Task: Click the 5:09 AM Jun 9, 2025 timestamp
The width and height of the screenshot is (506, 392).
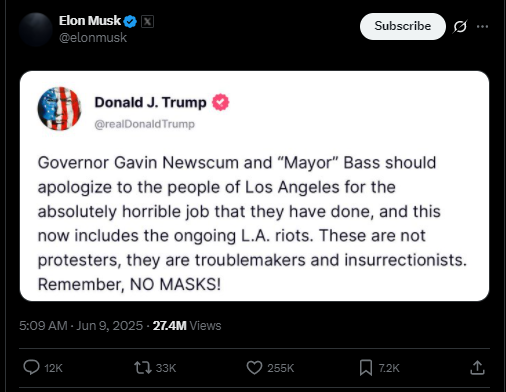Action: tap(81, 326)
